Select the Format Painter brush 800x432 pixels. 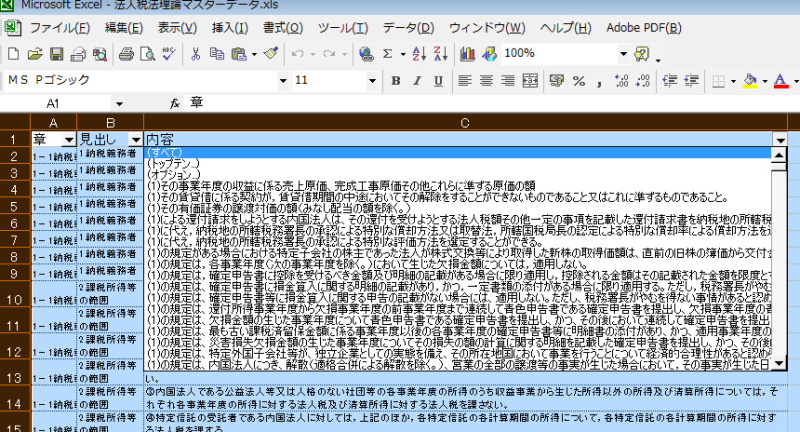[271, 54]
